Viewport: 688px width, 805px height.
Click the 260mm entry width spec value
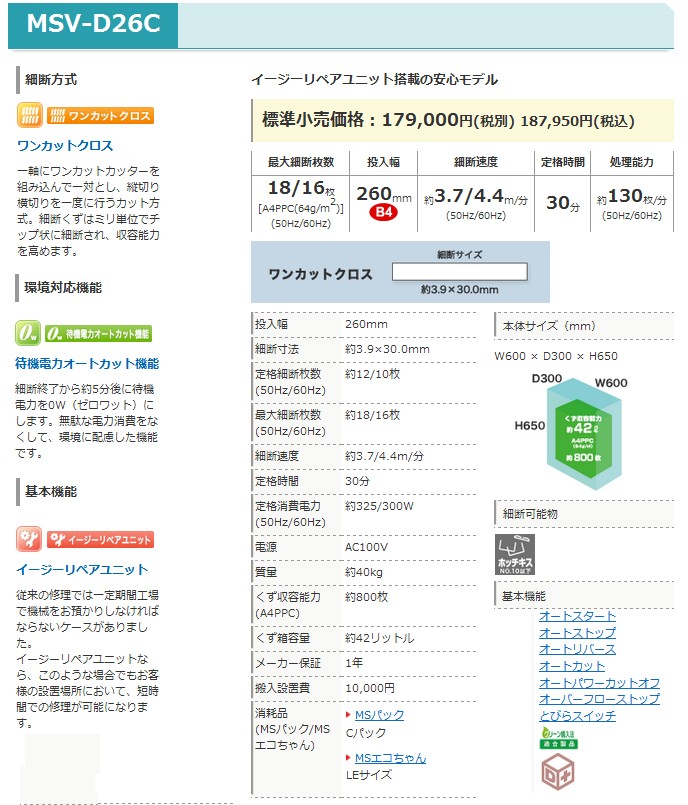(x=366, y=324)
